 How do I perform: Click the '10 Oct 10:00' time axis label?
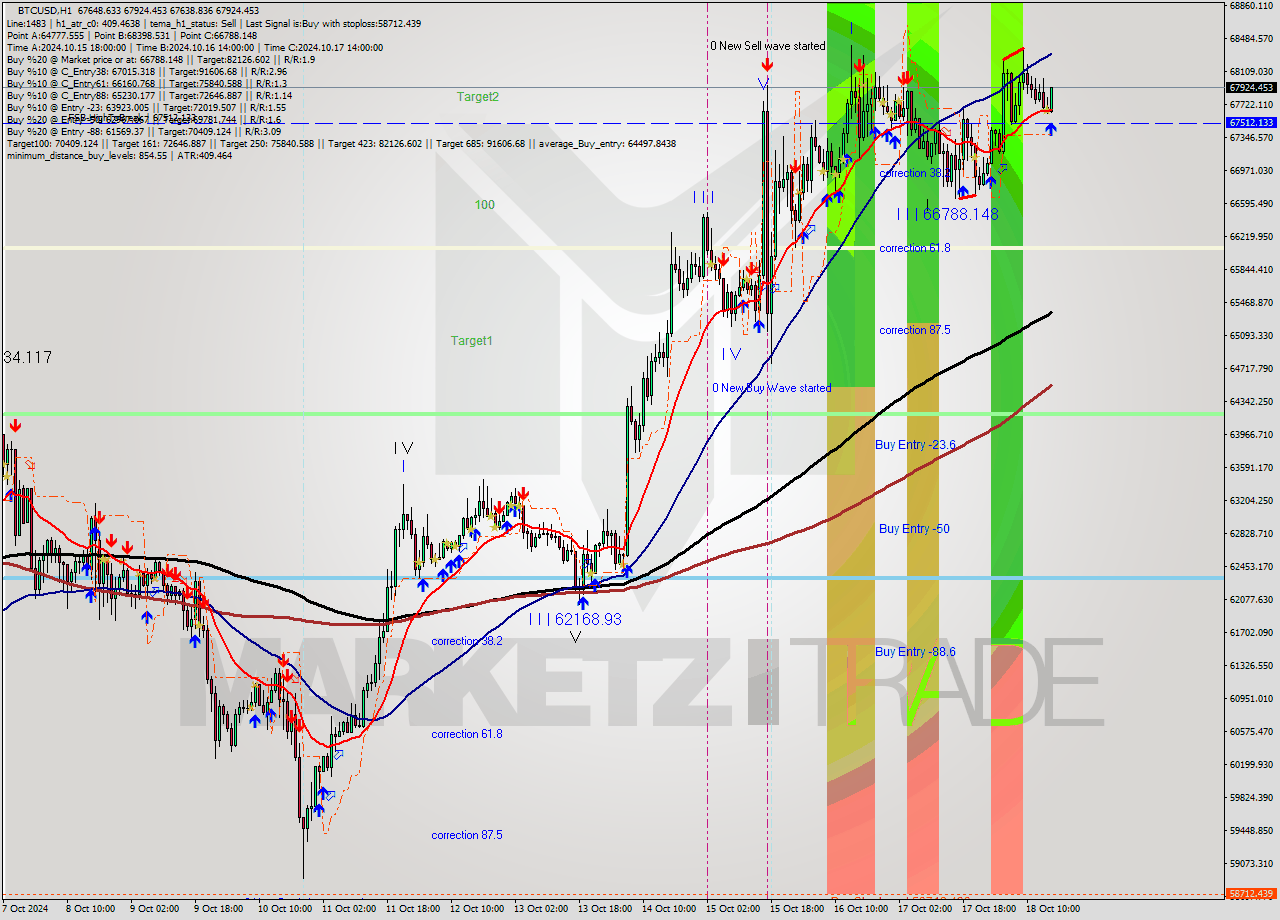[x=283, y=909]
